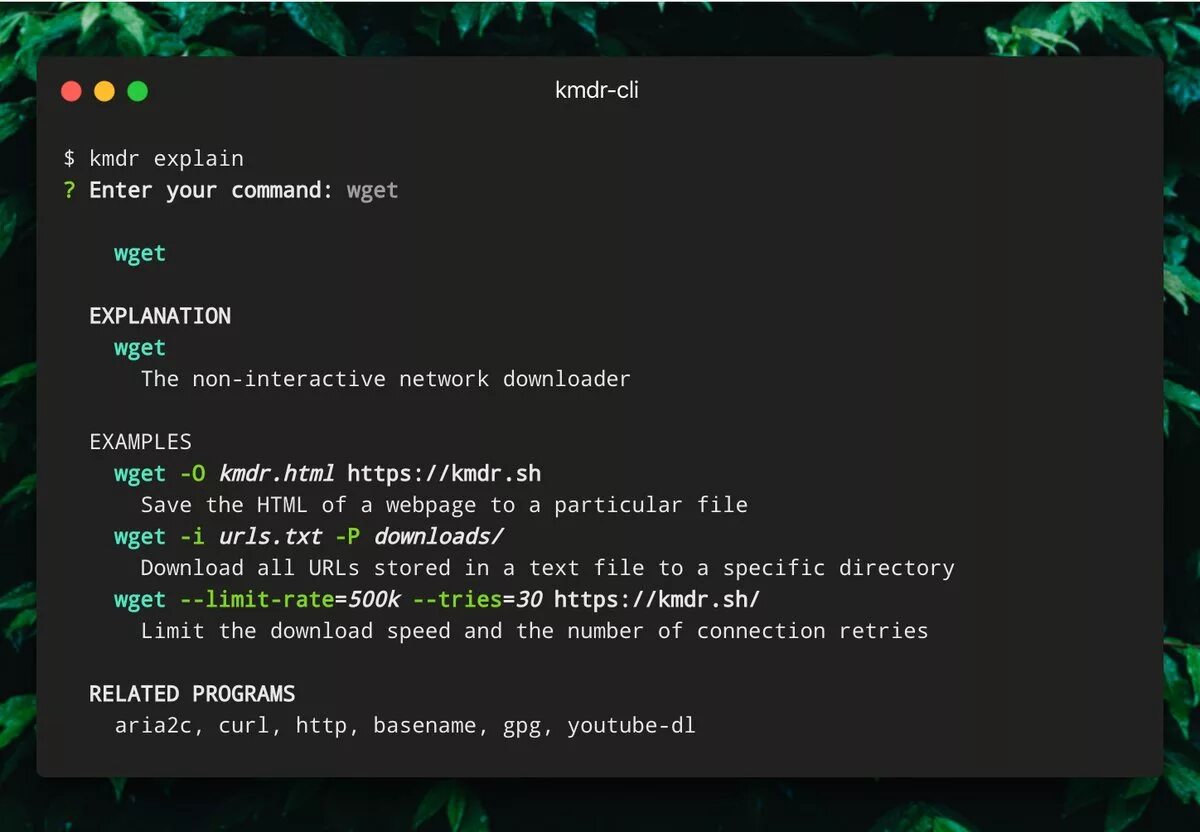
Task: Click the '$ kmdr explain' command line
Action: (154, 158)
